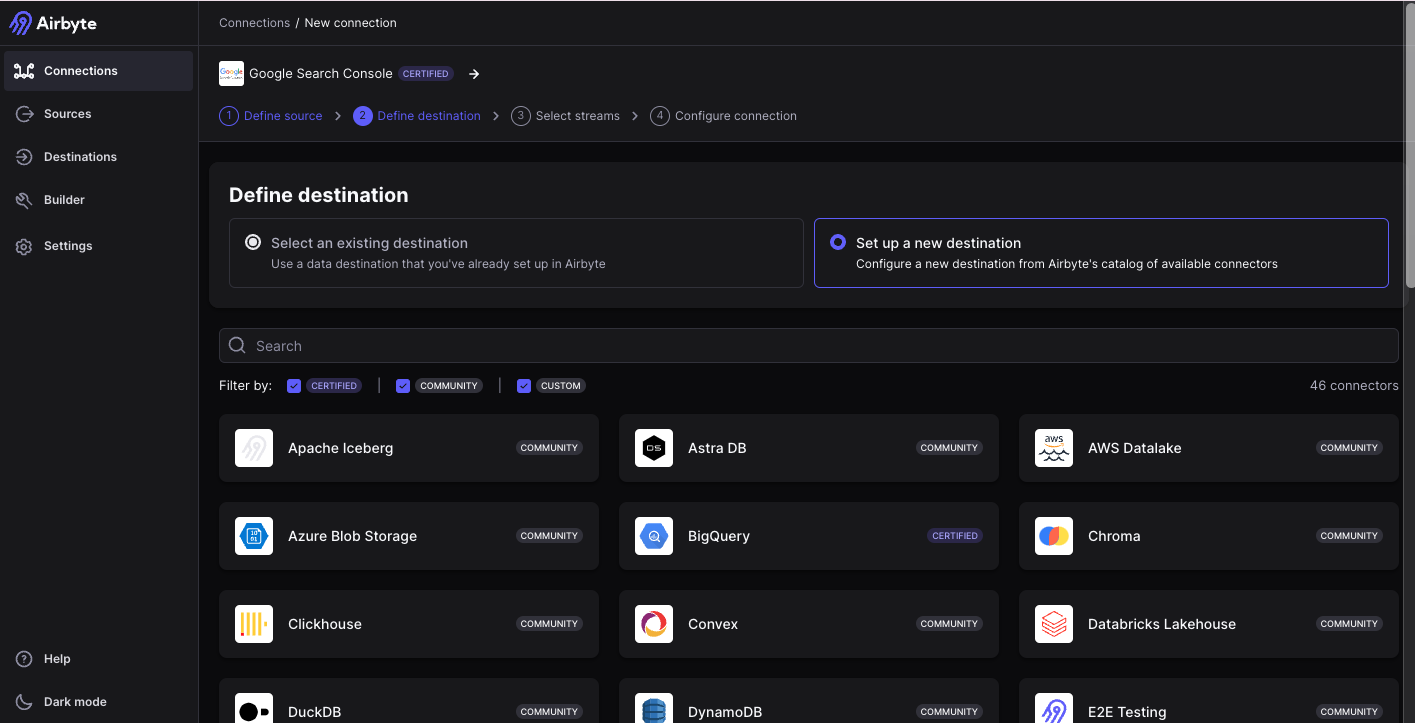The image size is (1415, 723).
Task: Click the search magnifier icon
Action: 237,345
